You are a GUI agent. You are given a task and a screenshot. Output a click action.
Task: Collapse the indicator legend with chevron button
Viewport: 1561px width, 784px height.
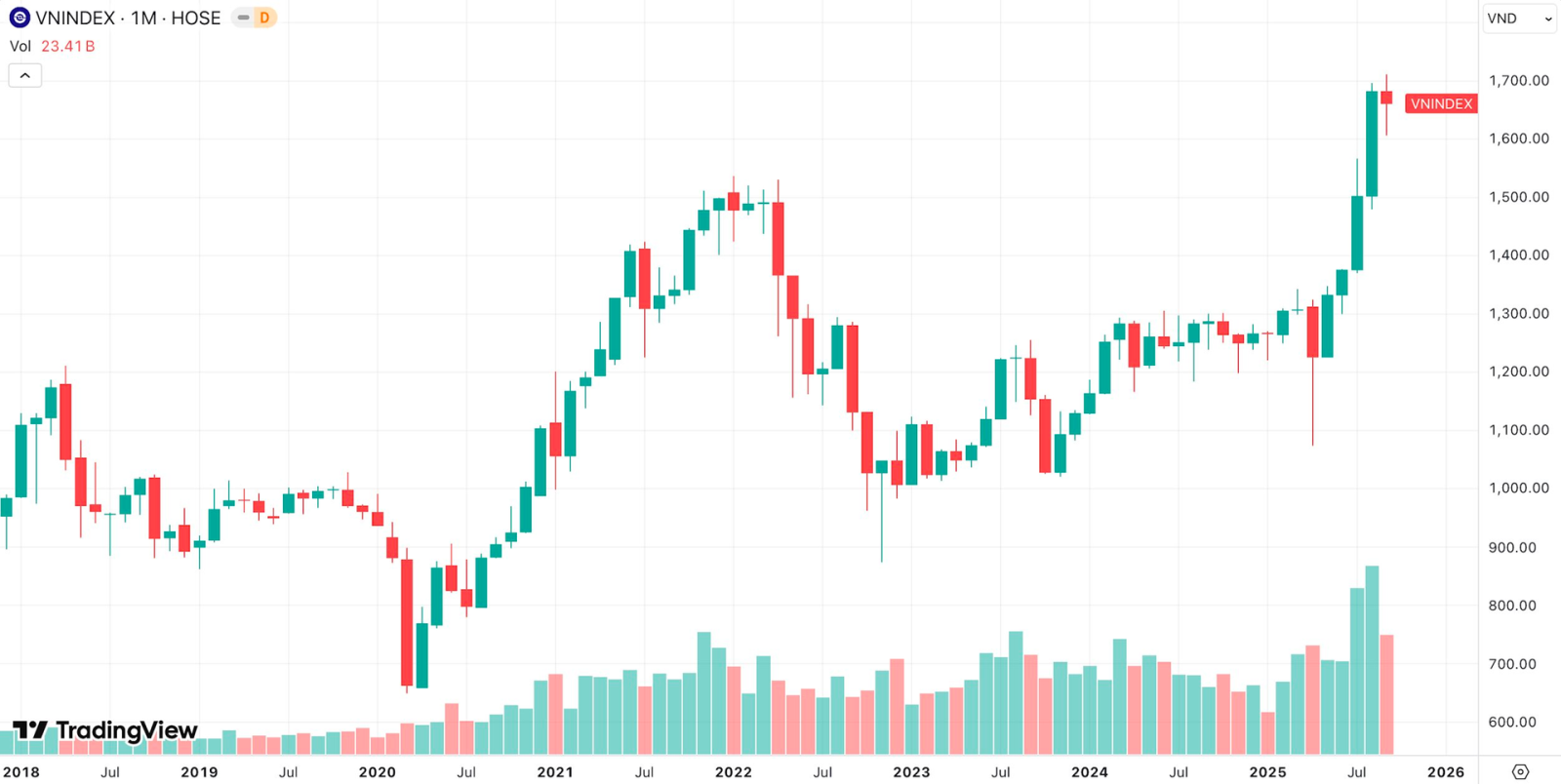point(25,75)
